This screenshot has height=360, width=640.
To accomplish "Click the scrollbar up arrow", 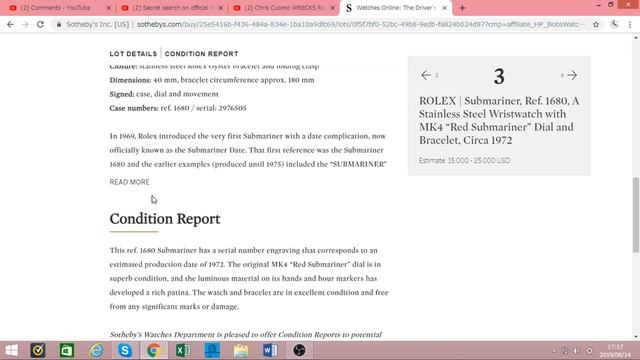I will (x=636, y=38).
